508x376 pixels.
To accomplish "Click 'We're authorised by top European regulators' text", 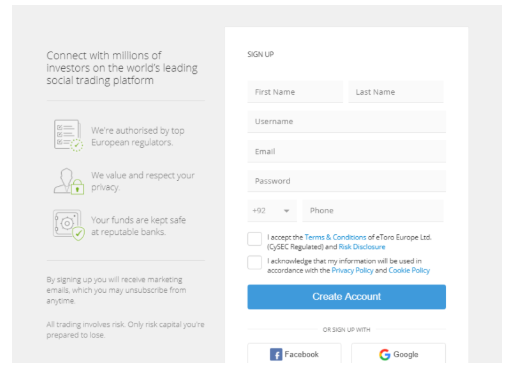I will click(x=138, y=136).
